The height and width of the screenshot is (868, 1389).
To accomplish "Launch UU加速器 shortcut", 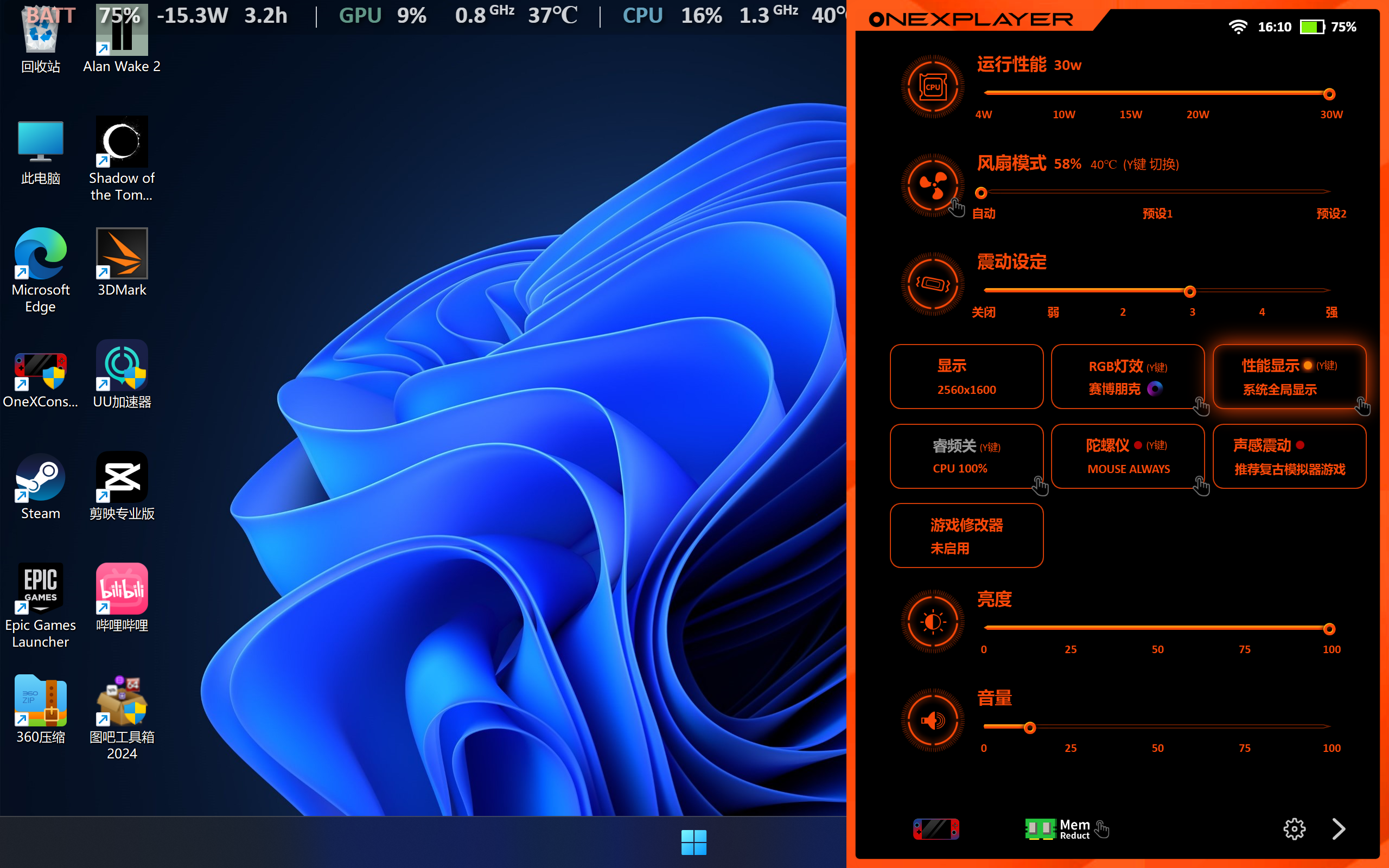I will (122, 374).
